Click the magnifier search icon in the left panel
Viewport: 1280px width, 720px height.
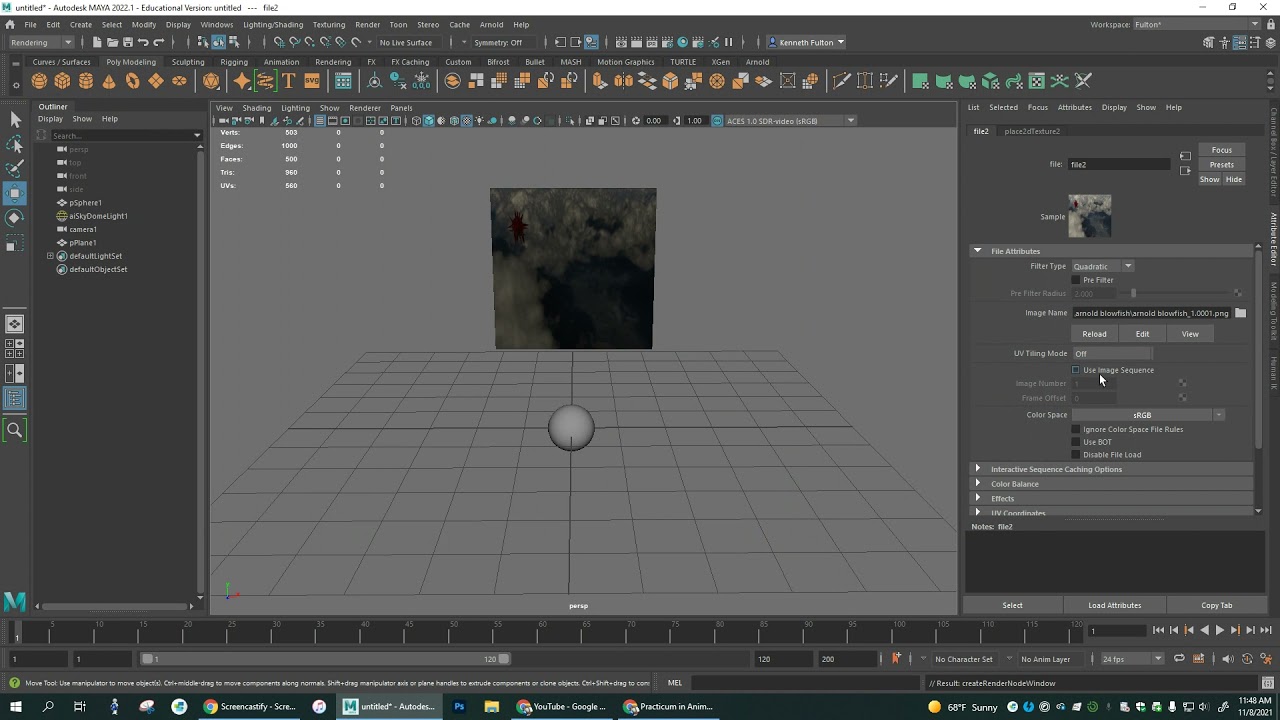pyautogui.click(x=15, y=430)
